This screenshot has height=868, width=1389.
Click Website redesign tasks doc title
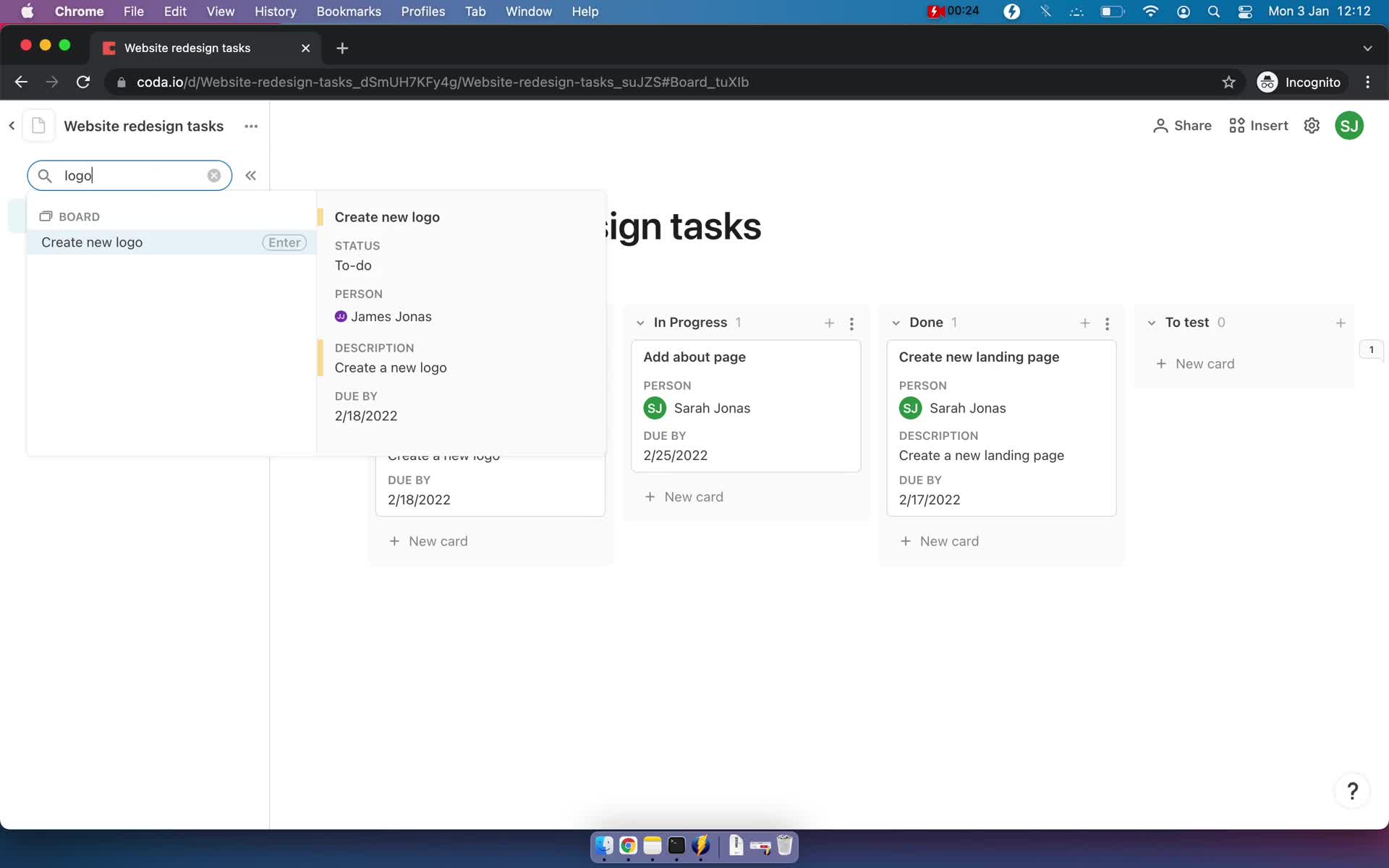tap(144, 126)
